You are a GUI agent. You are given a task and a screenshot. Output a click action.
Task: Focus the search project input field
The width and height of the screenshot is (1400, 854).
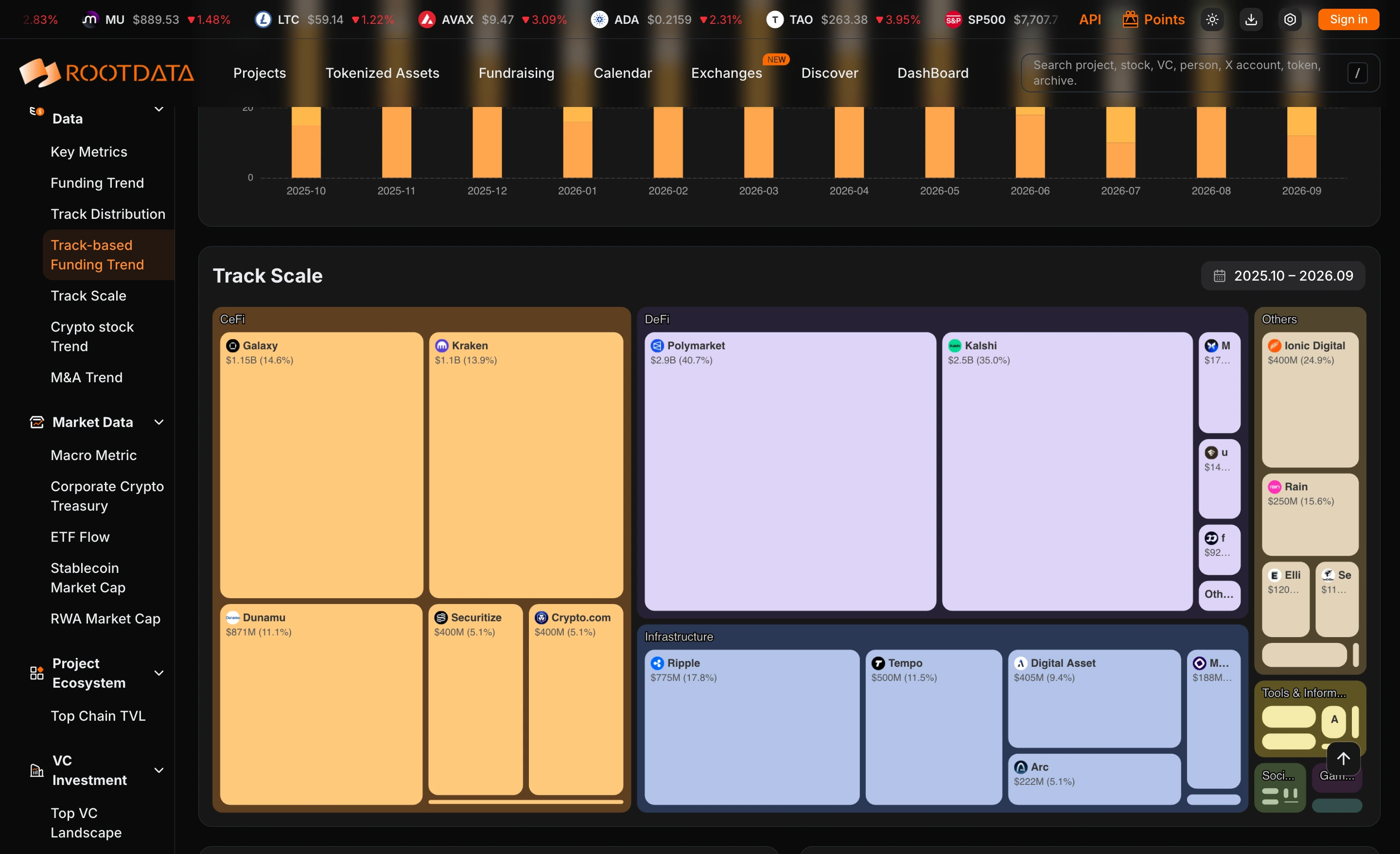(1200, 73)
